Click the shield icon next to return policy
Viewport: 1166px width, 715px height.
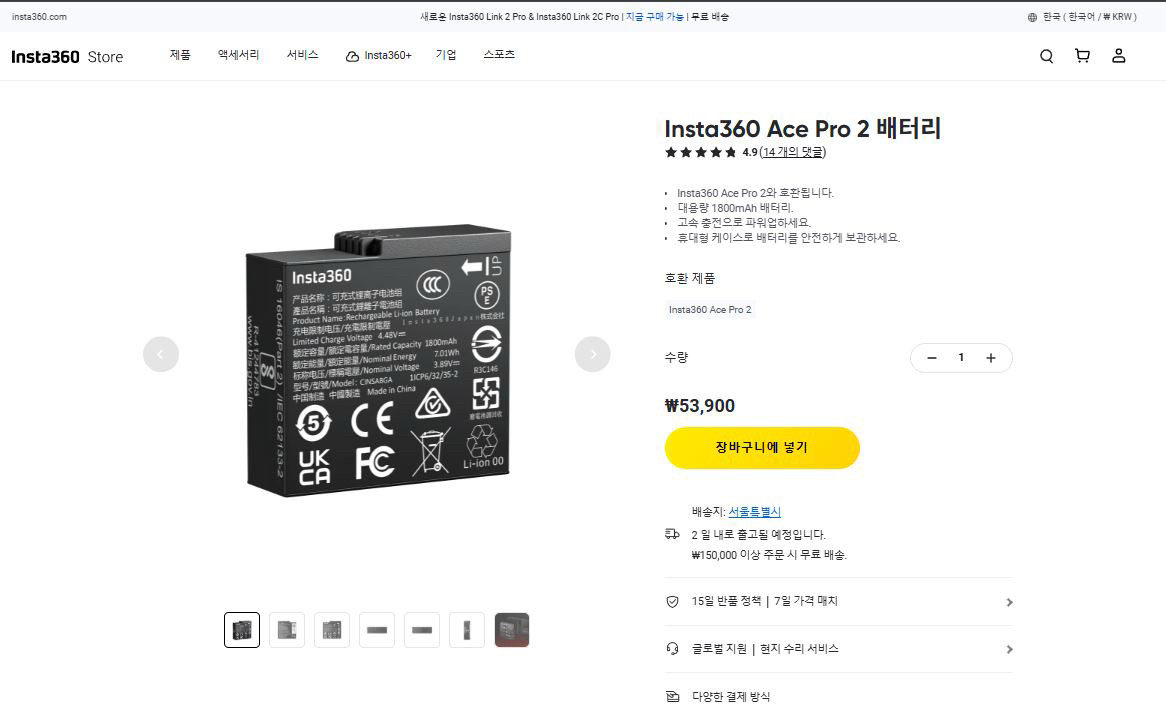pyautogui.click(x=672, y=601)
